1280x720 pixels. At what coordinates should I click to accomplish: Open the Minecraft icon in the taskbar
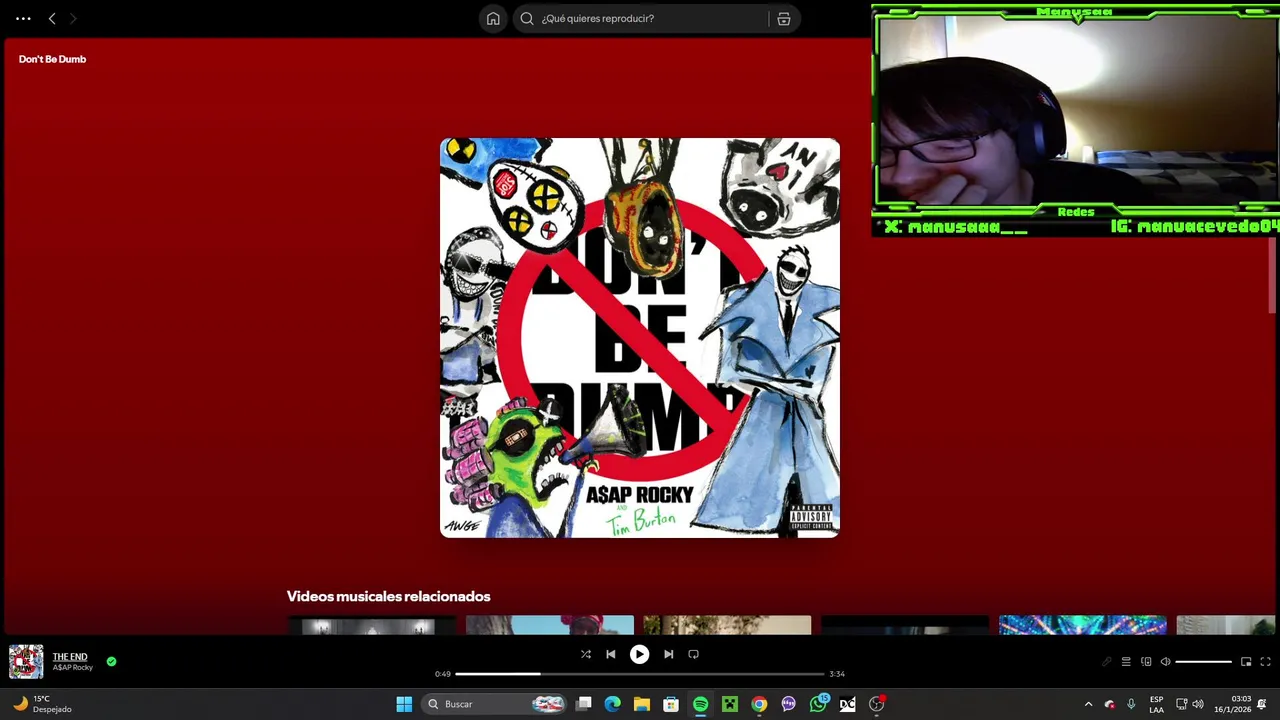[730, 704]
